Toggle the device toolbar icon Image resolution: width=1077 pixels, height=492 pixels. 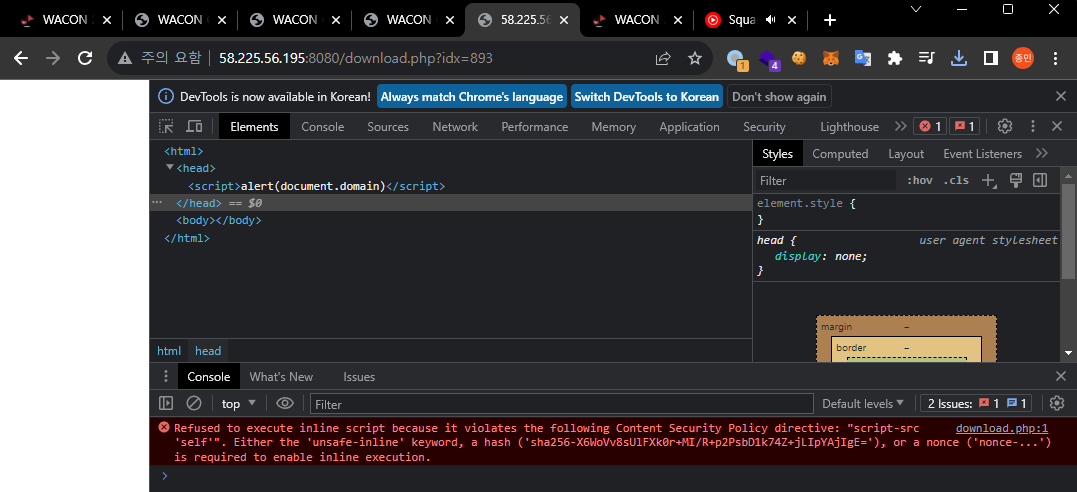click(x=195, y=126)
